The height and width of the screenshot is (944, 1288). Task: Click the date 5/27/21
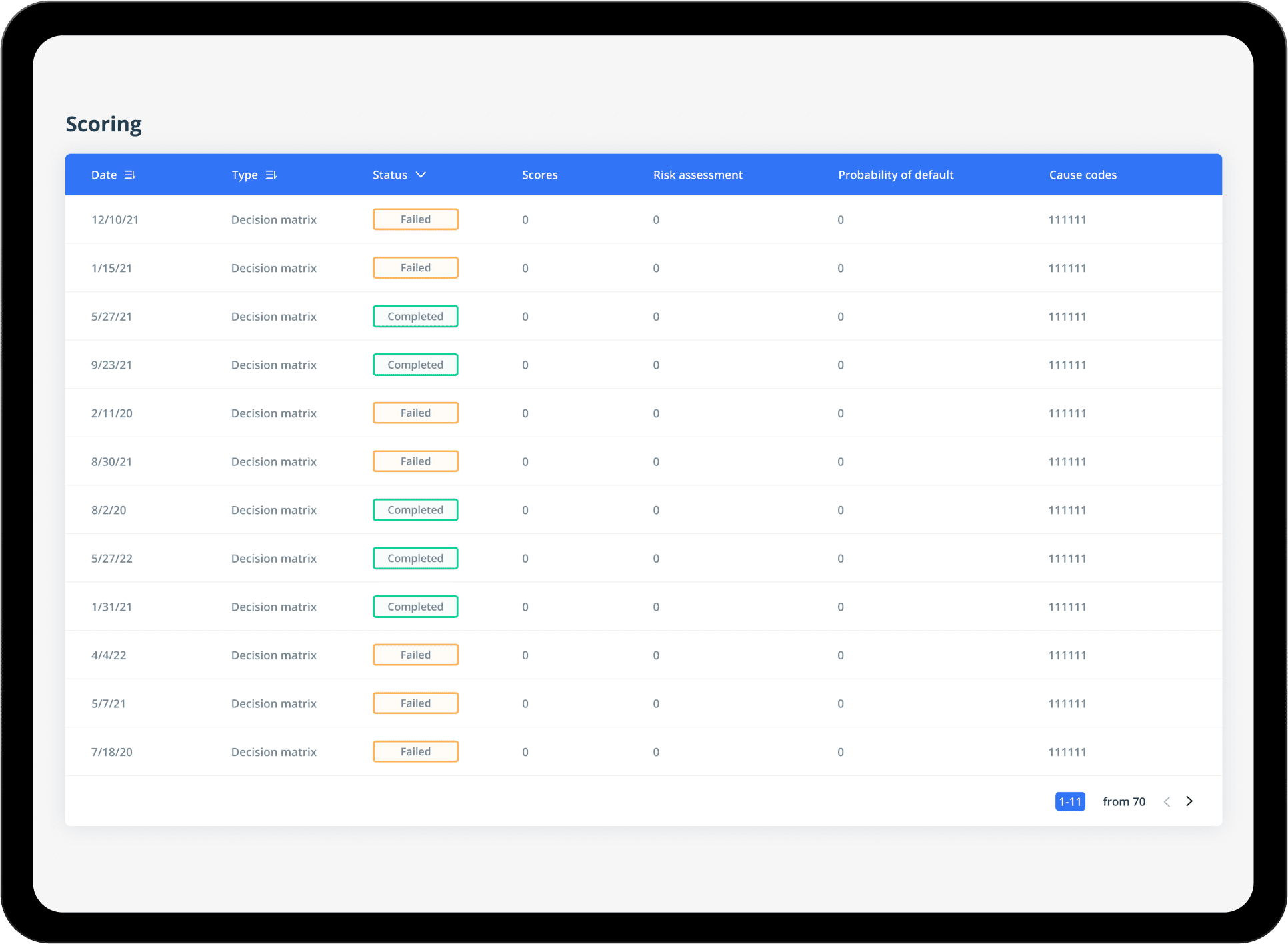pyautogui.click(x=111, y=317)
